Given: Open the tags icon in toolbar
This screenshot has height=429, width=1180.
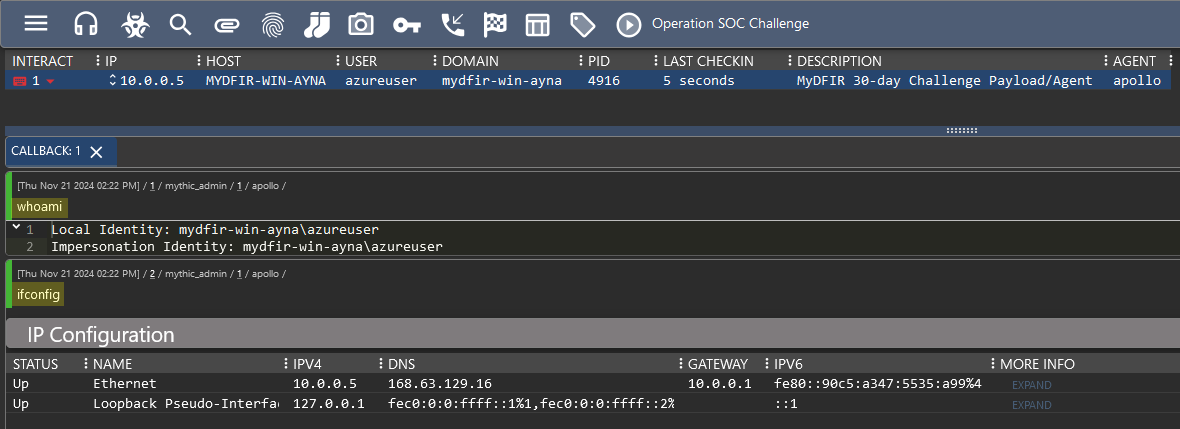Looking at the screenshot, I should [582, 24].
